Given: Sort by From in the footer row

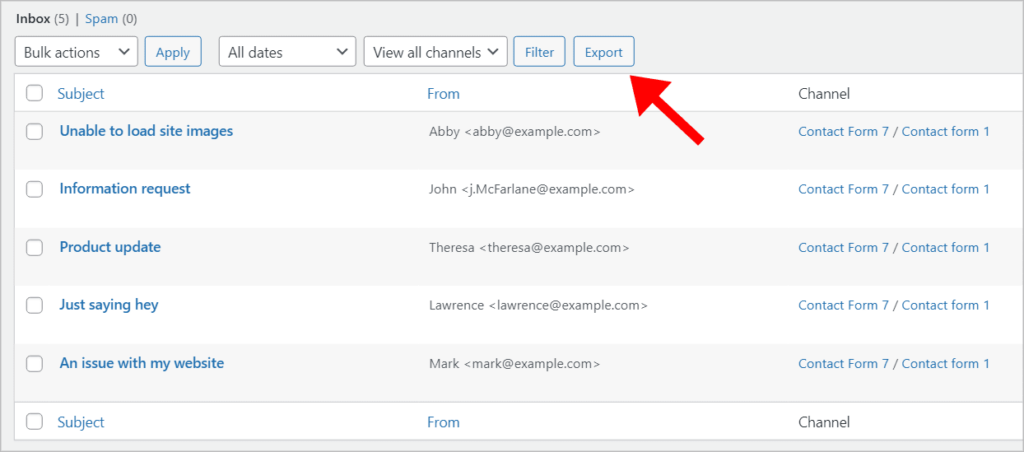Looking at the screenshot, I should click(443, 422).
